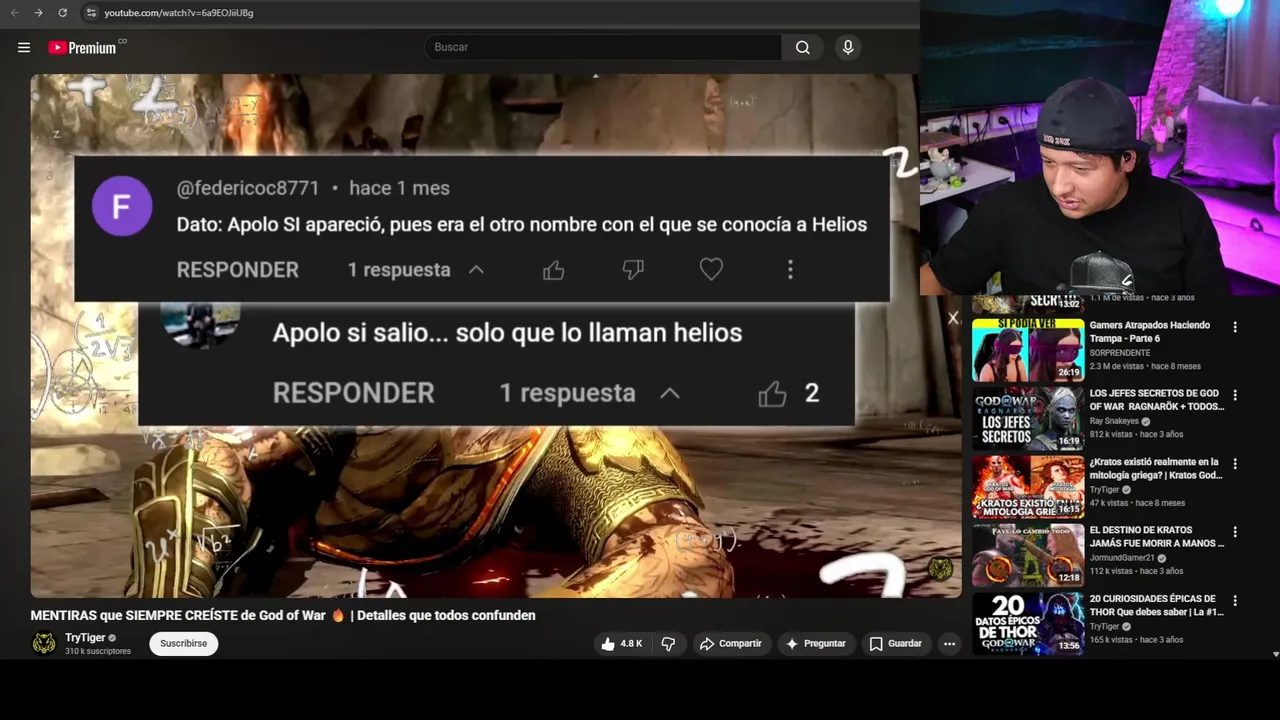Open 20 datos épicos de Thor thumbnail

click(x=1028, y=623)
